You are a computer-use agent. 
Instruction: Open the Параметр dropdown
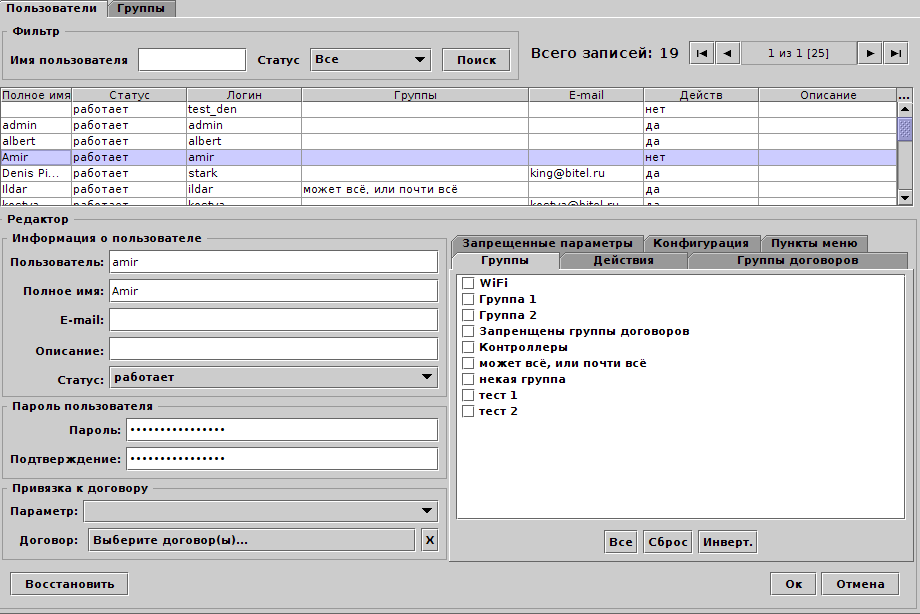260,511
